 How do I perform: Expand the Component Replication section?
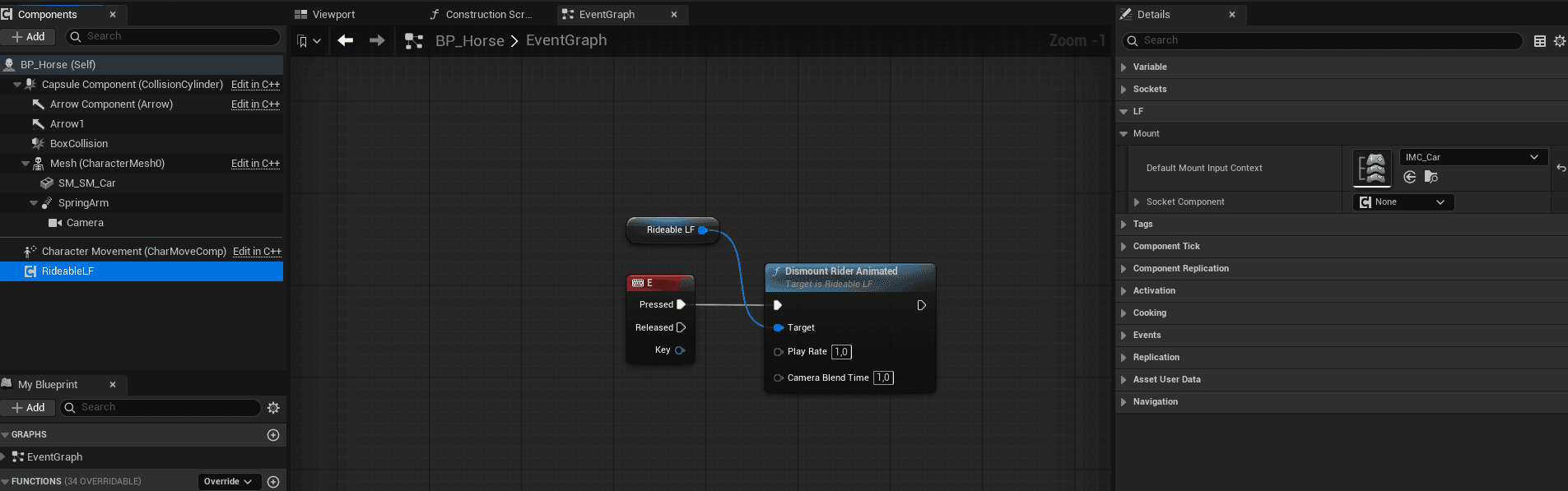pos(1124,269)
